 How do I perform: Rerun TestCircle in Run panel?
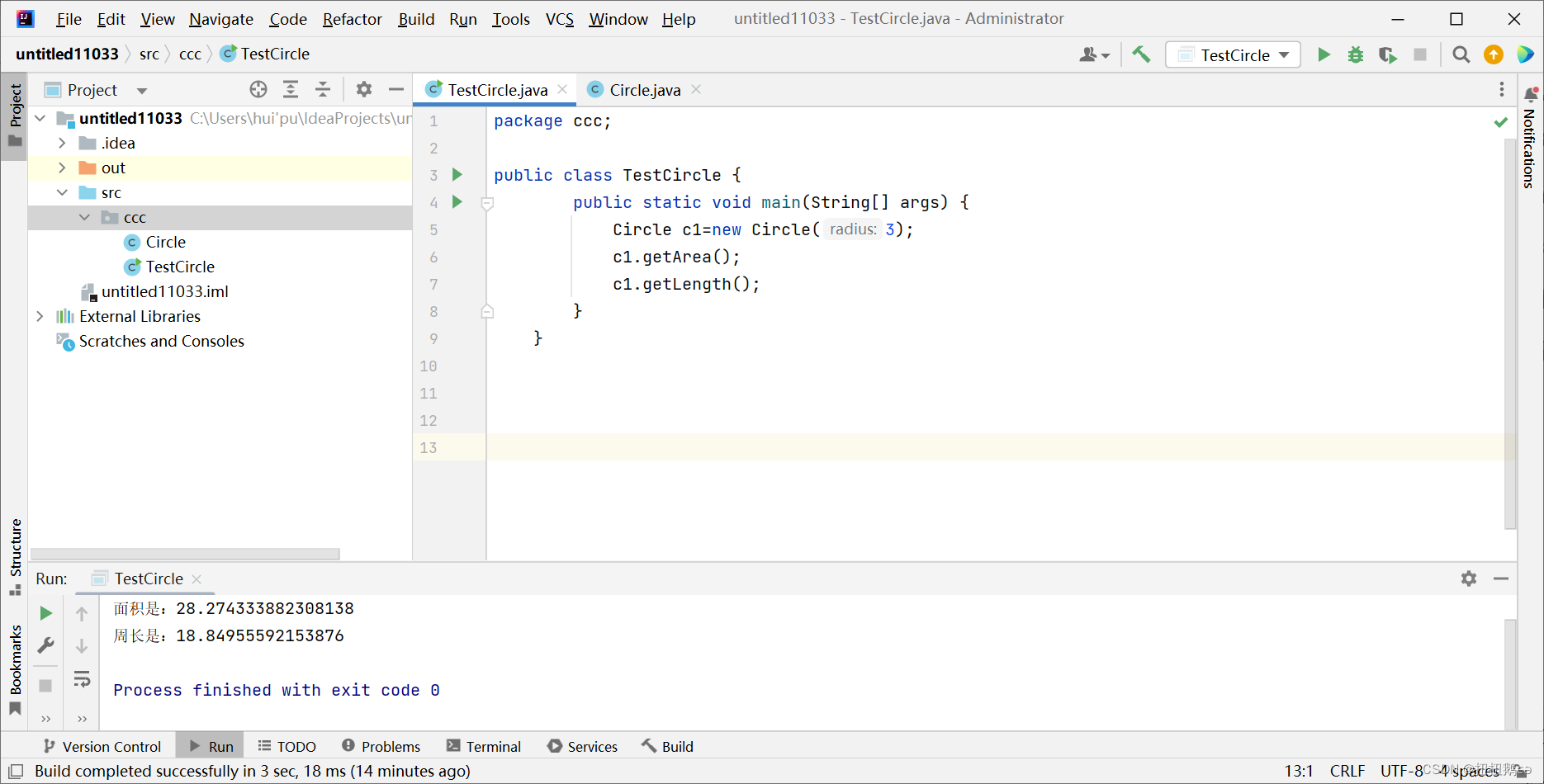click(x=46, y=613)
